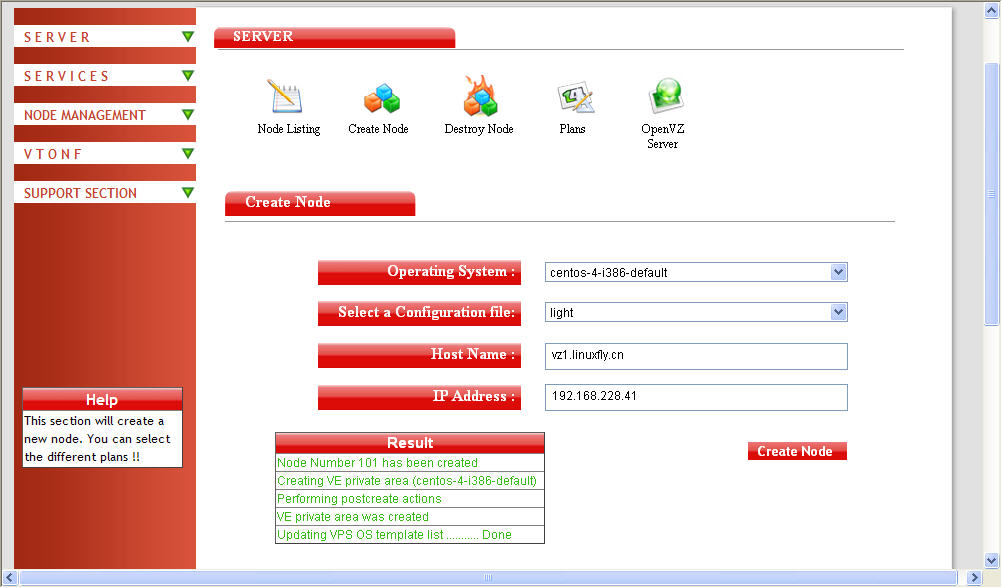Click the horizontal scrollbar right arrow
The image size is (1002, 588).
(973, 578)
